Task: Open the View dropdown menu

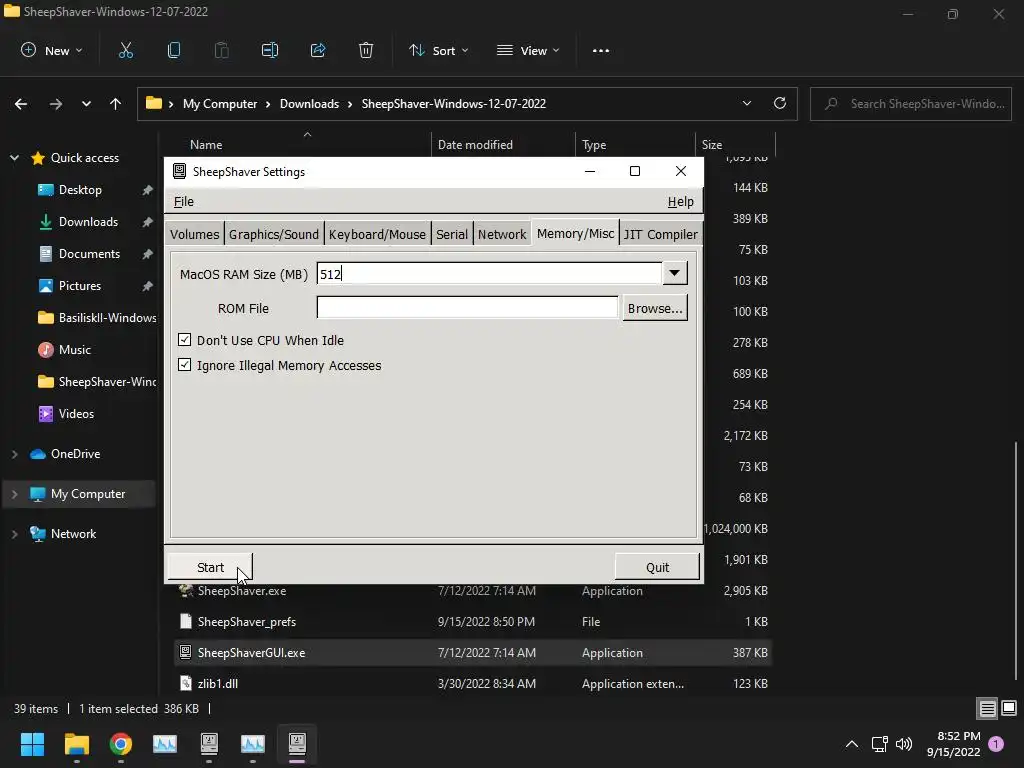Action: [528, 50]
